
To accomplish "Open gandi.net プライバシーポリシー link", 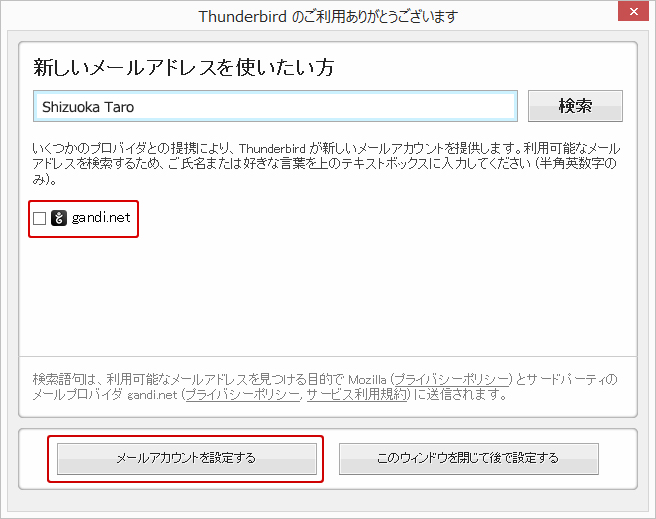I will pos(243,394).
